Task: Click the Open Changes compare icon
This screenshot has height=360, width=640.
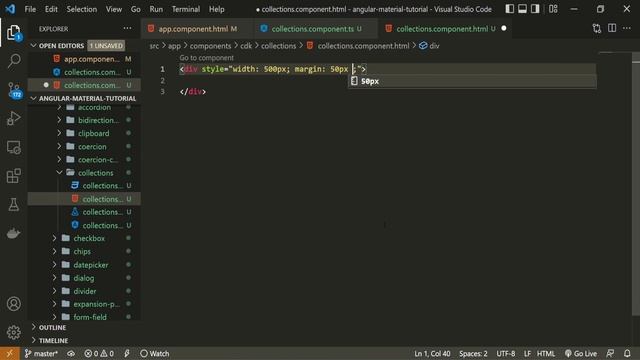Action: [x=597, y=28]
